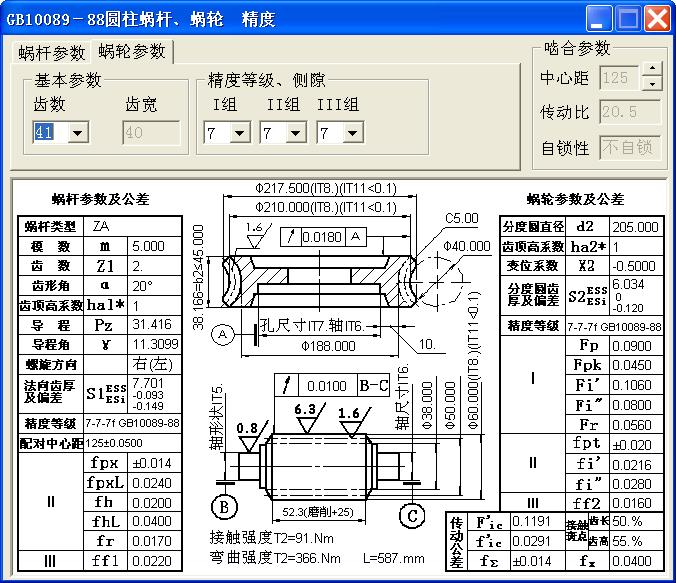Click the fΣ value ±0.014
The image size is (676, 583).
coord(532,561)
